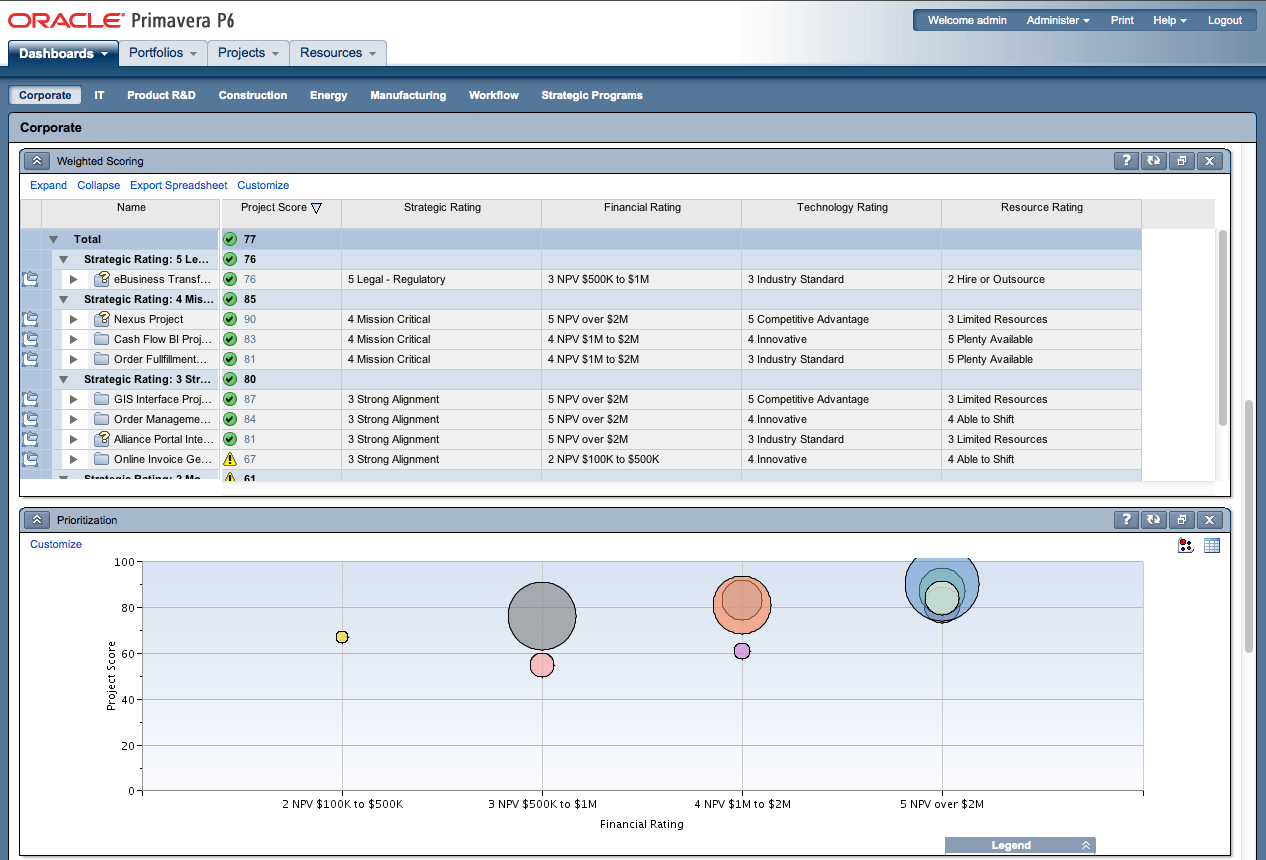Image resolution: width=1266 pixels, height=860 pixels.
Task: Open the Help dropdown
Action: click(x=1170, y=20)
